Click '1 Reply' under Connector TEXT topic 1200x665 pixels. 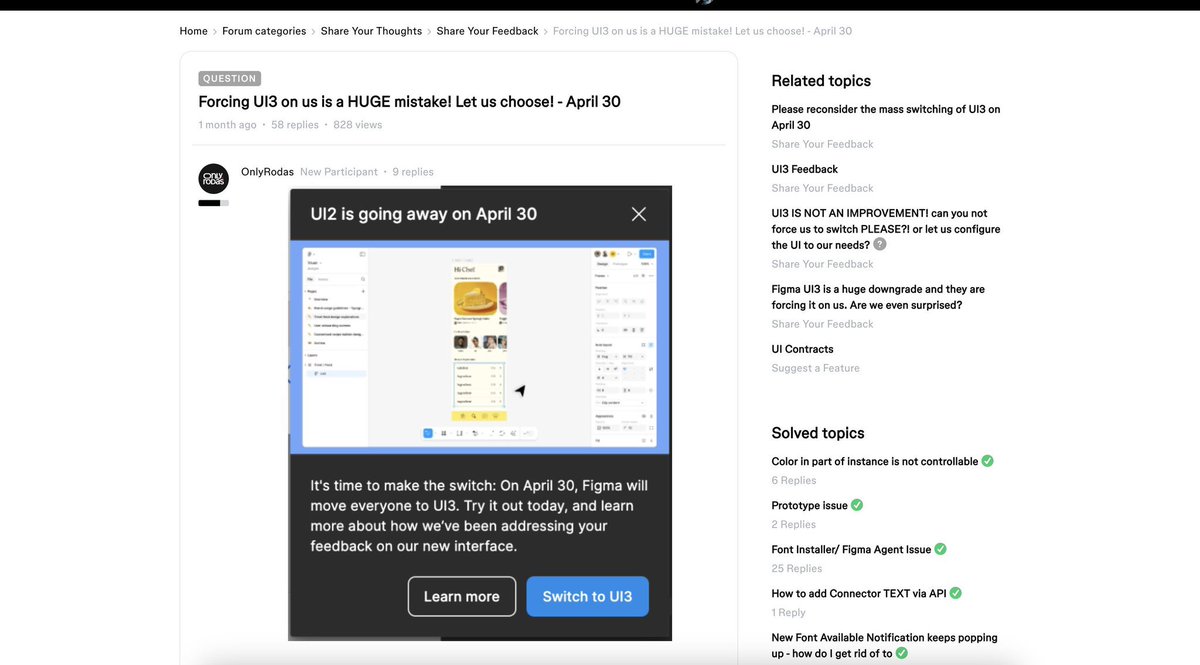(x=789, y=612)
